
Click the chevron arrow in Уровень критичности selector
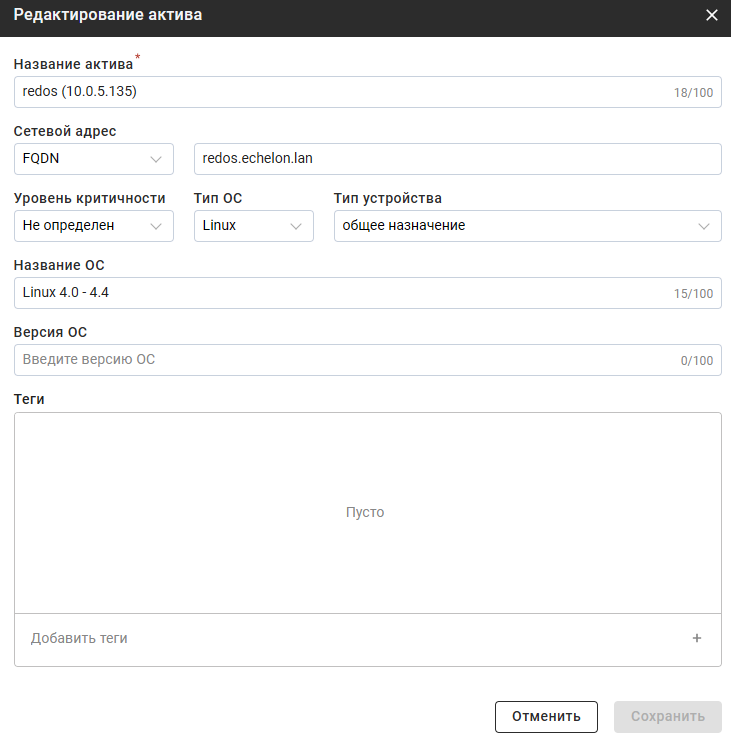tap(156, 226)
